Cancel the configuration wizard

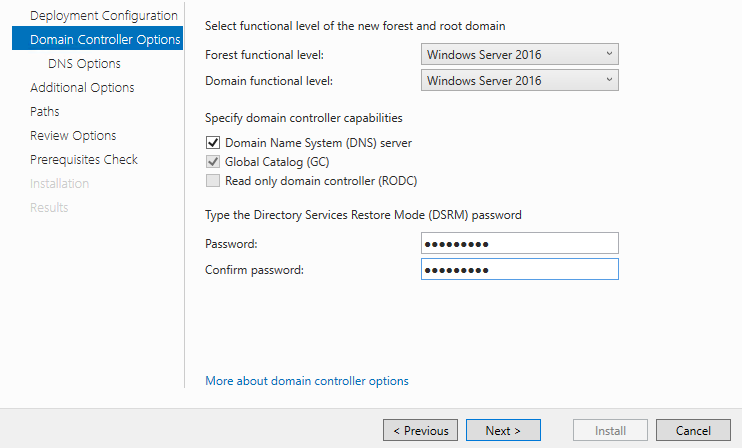coord(693,430)
